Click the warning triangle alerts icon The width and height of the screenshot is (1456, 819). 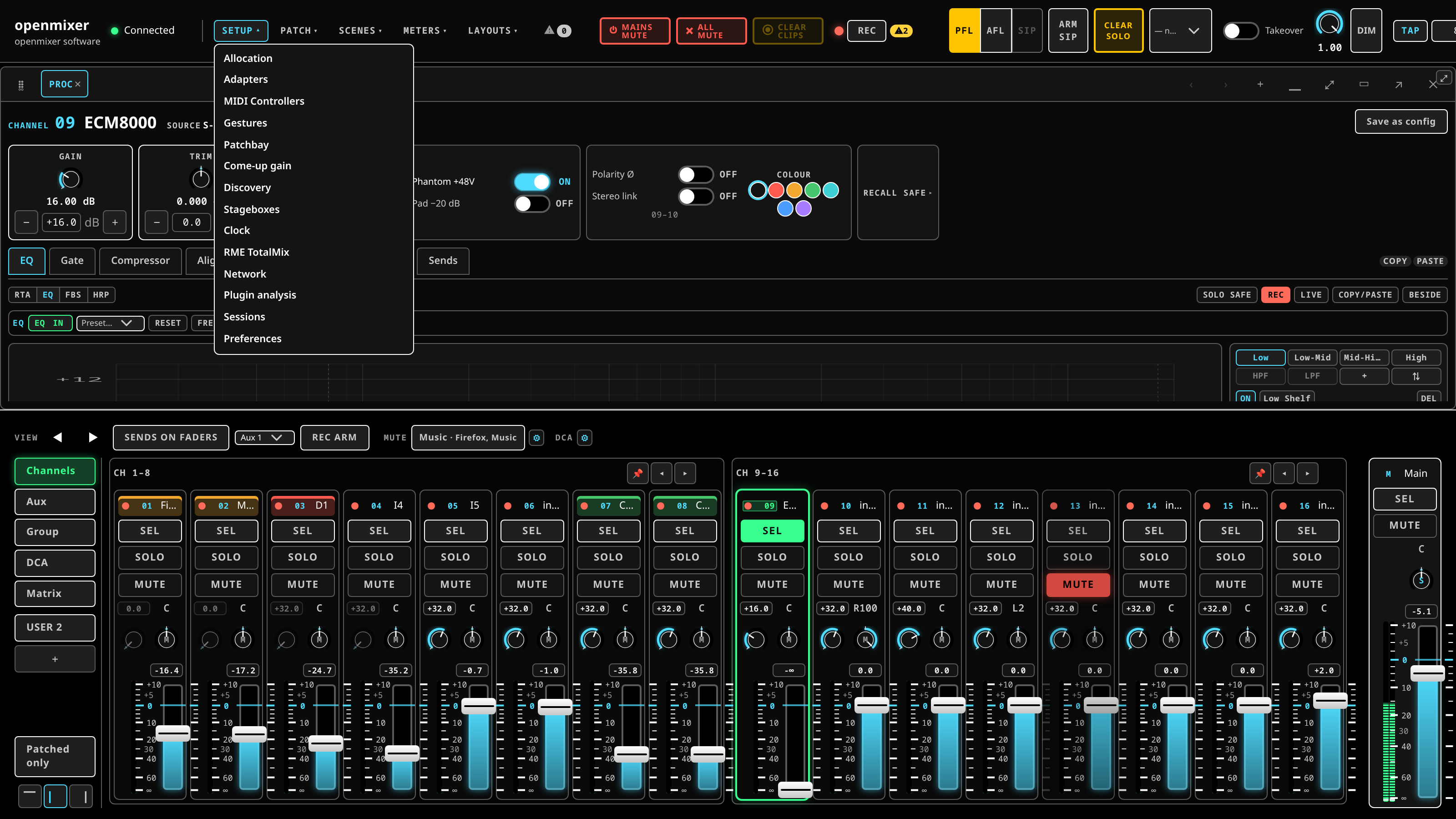pos(549,30)
